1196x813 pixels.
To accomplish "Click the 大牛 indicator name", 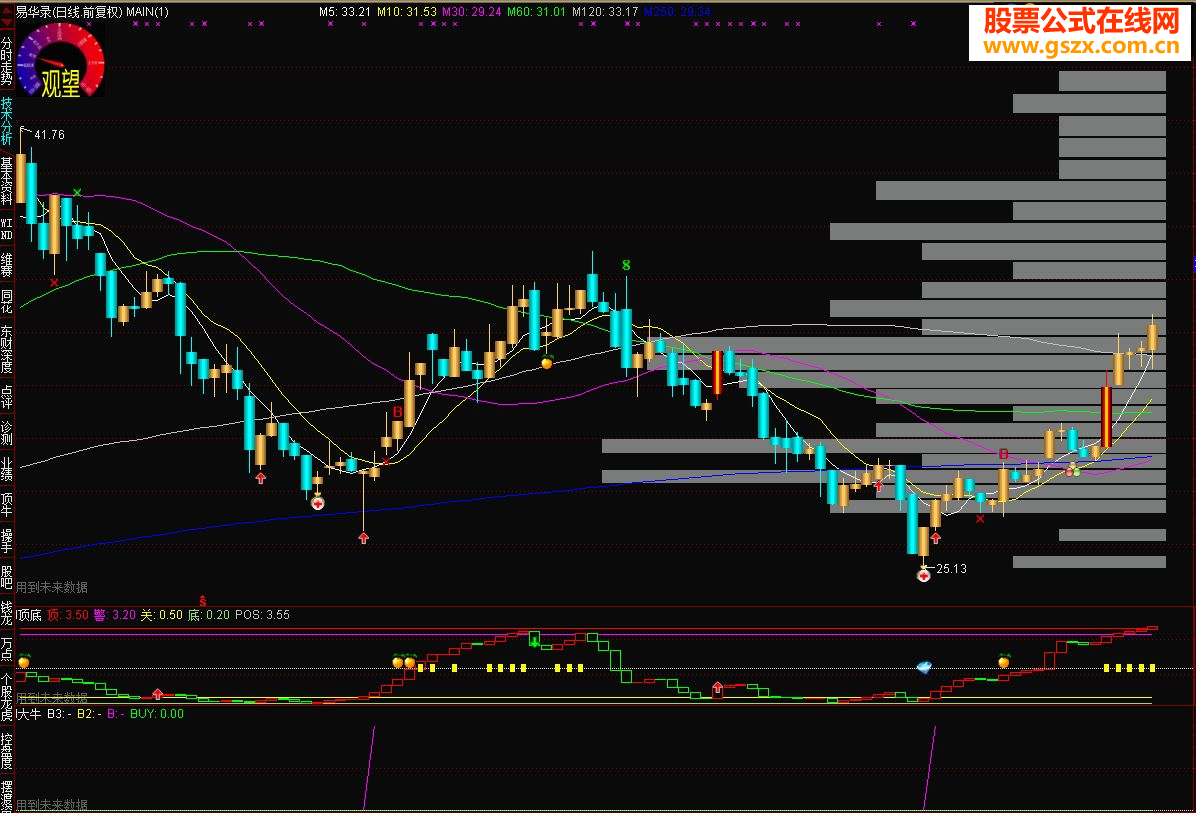I will [x=29, y=714].
